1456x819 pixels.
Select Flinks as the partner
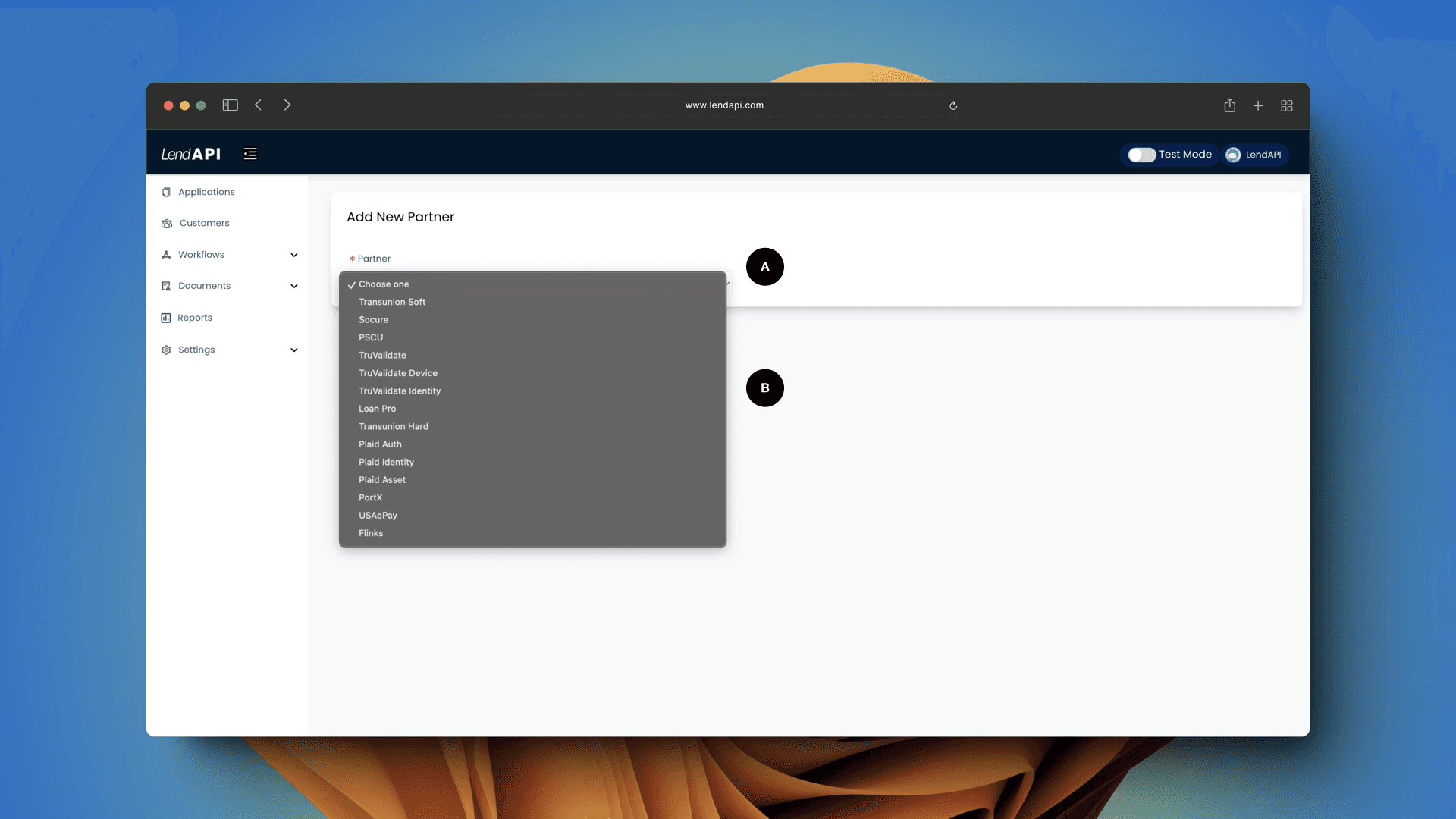tap(371, 533)
